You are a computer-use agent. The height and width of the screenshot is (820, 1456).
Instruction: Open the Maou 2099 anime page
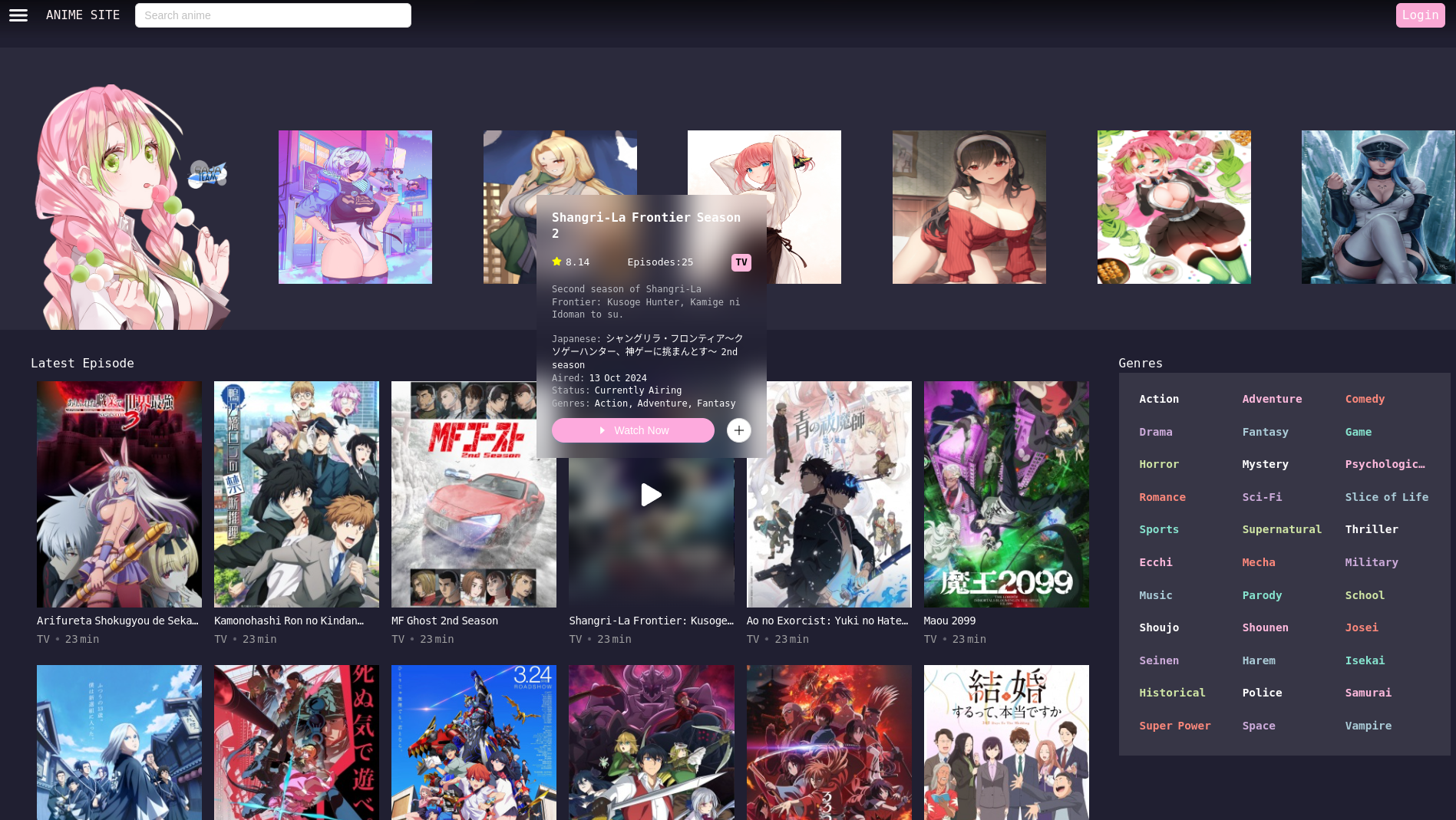coord(949,621)
